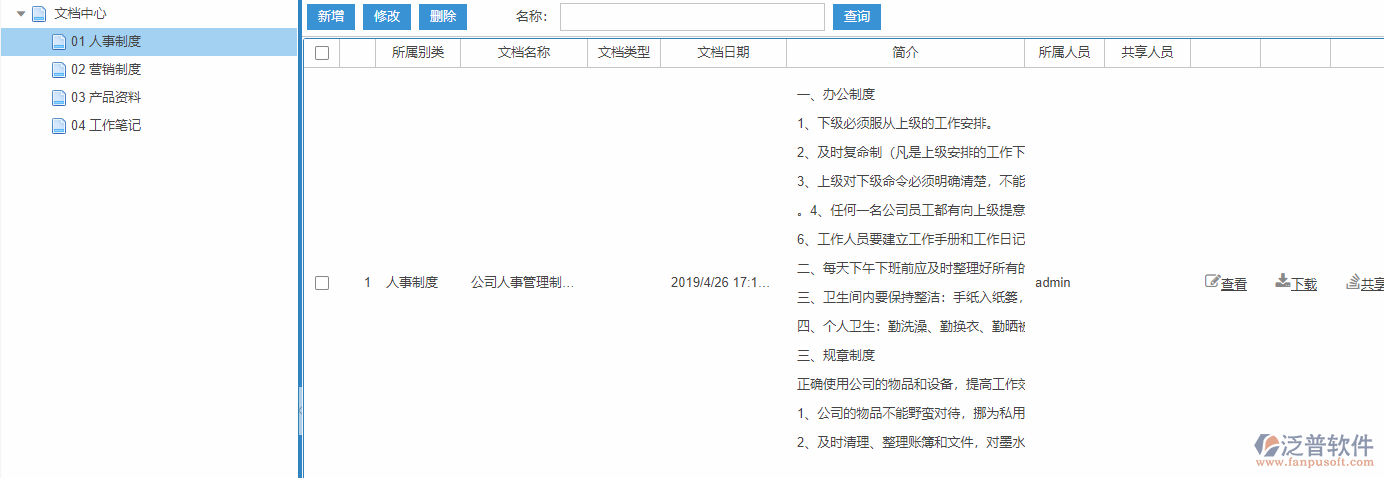Click the 文档中心 root folder icon

[39, 14]
